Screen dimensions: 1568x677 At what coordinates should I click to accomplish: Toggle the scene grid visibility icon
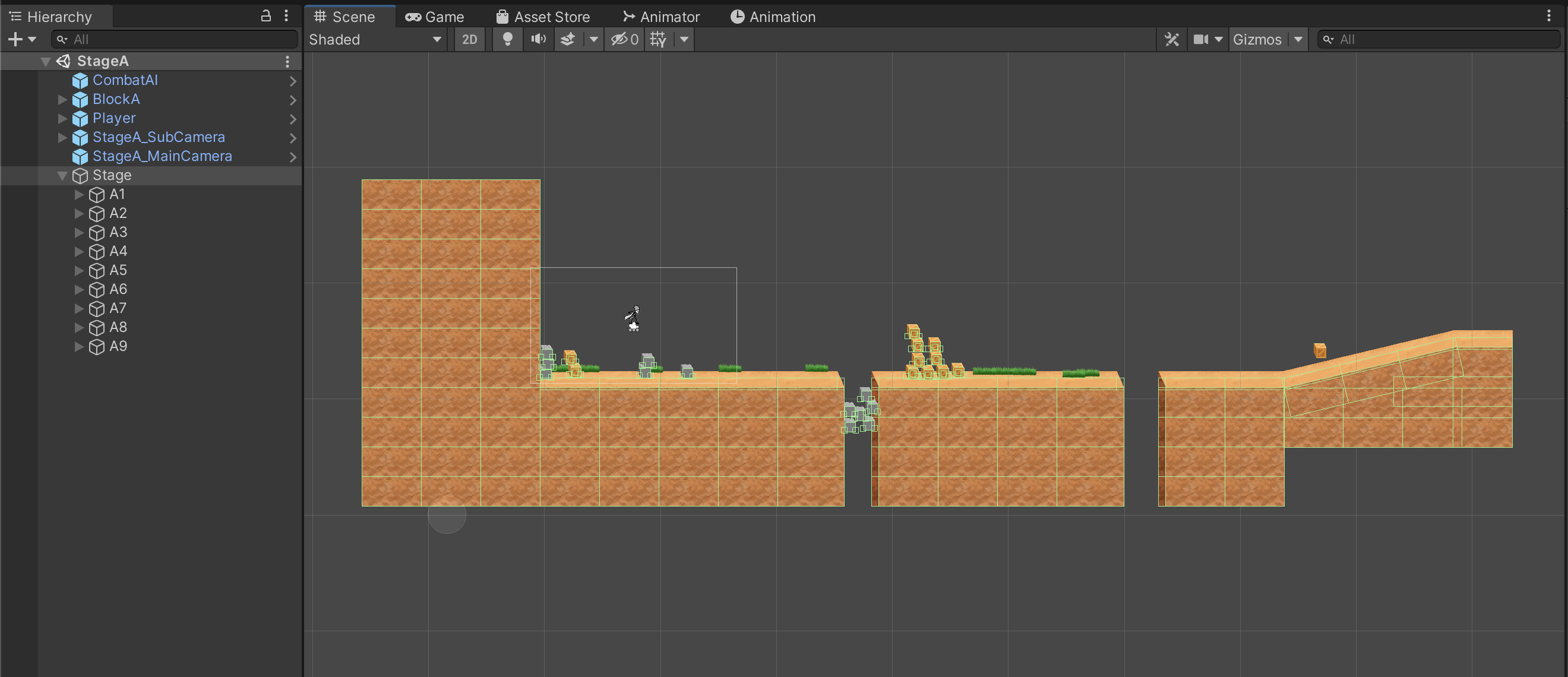tap(658, 40)
